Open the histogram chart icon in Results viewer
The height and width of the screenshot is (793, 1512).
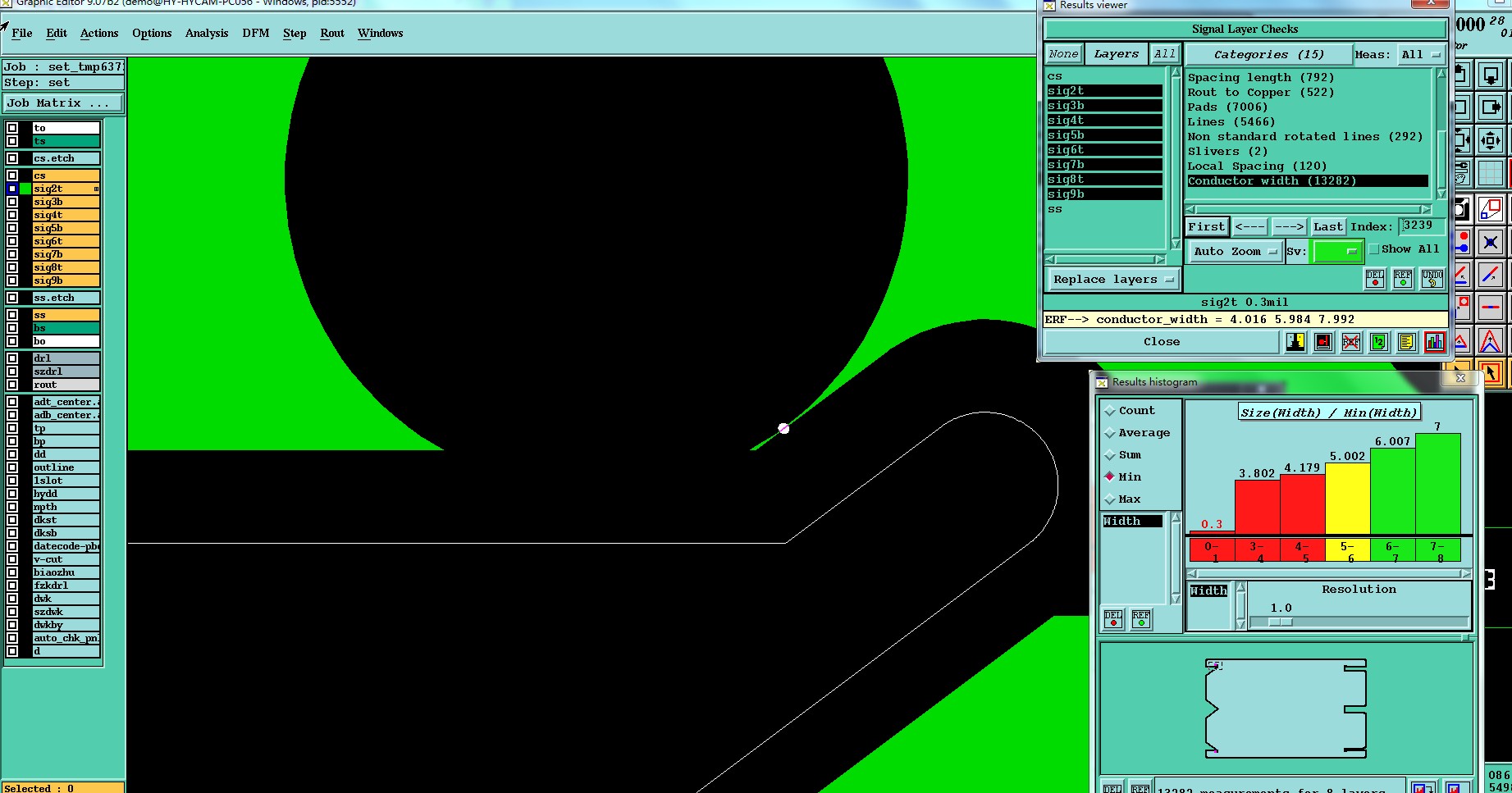1434,342
